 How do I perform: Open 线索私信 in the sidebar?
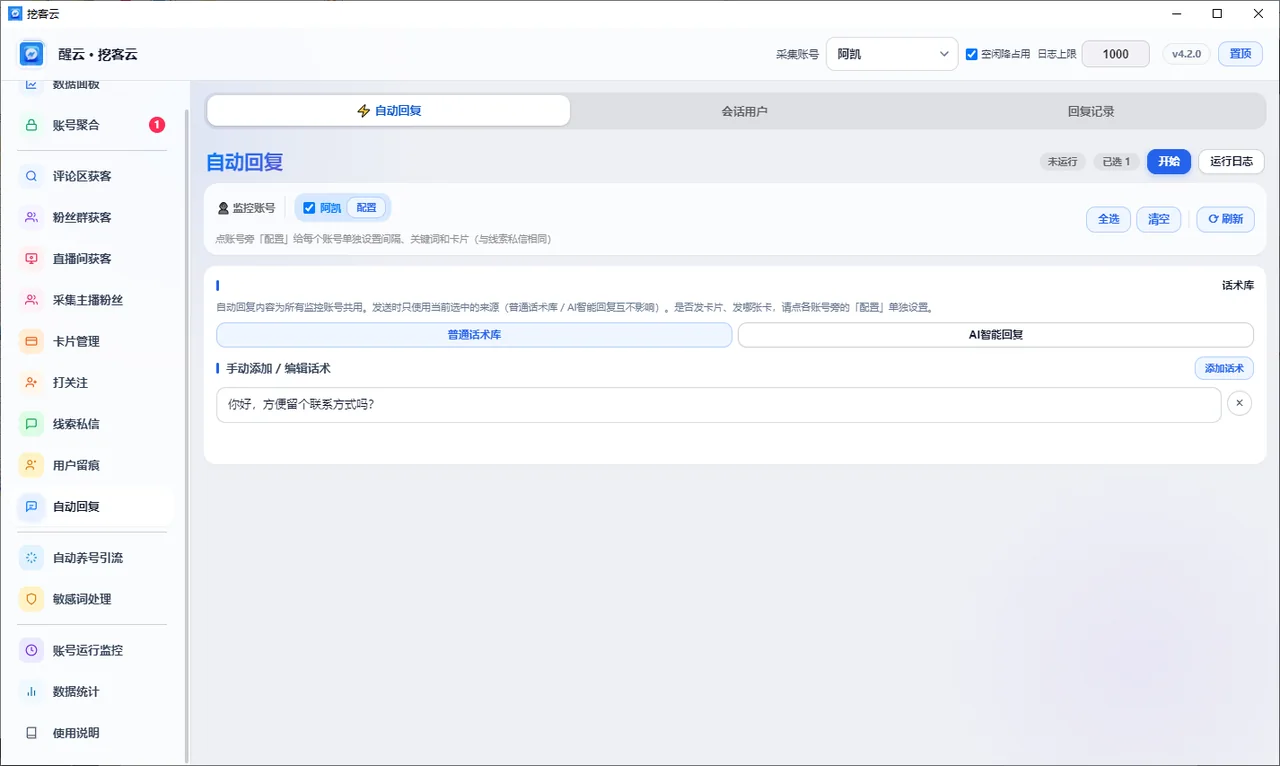[x=95, y=424]
